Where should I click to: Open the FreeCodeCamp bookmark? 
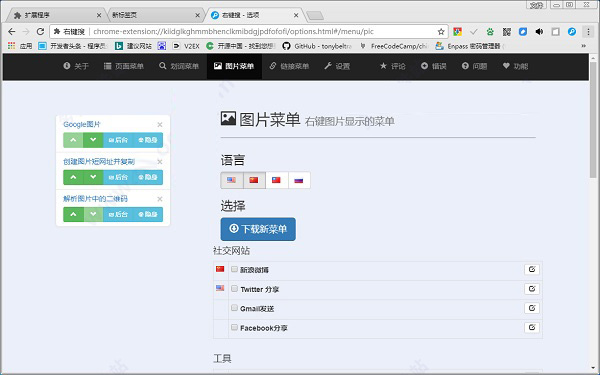tap(394, 46)
